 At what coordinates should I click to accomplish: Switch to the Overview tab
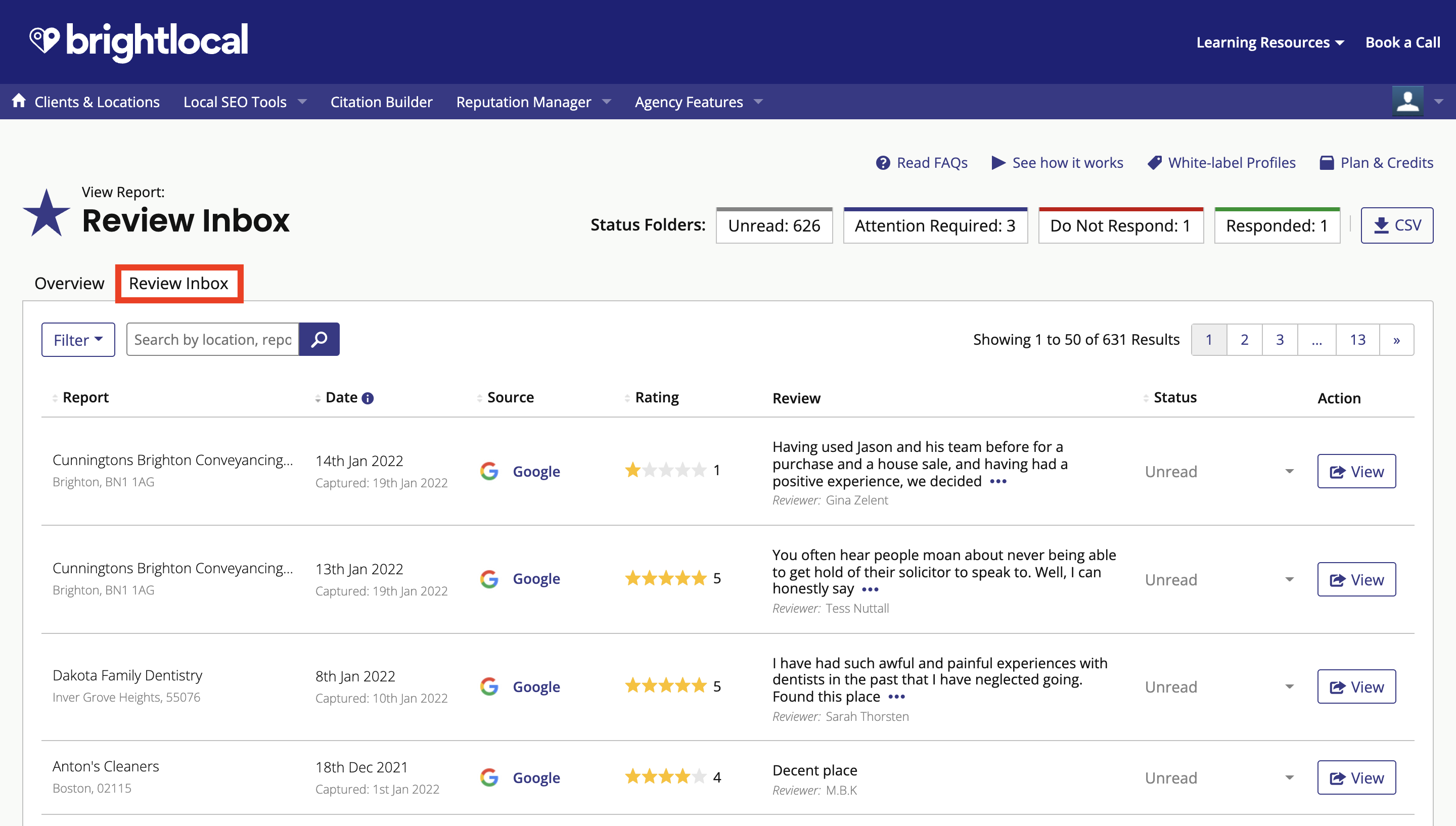[x=69, y=283]
